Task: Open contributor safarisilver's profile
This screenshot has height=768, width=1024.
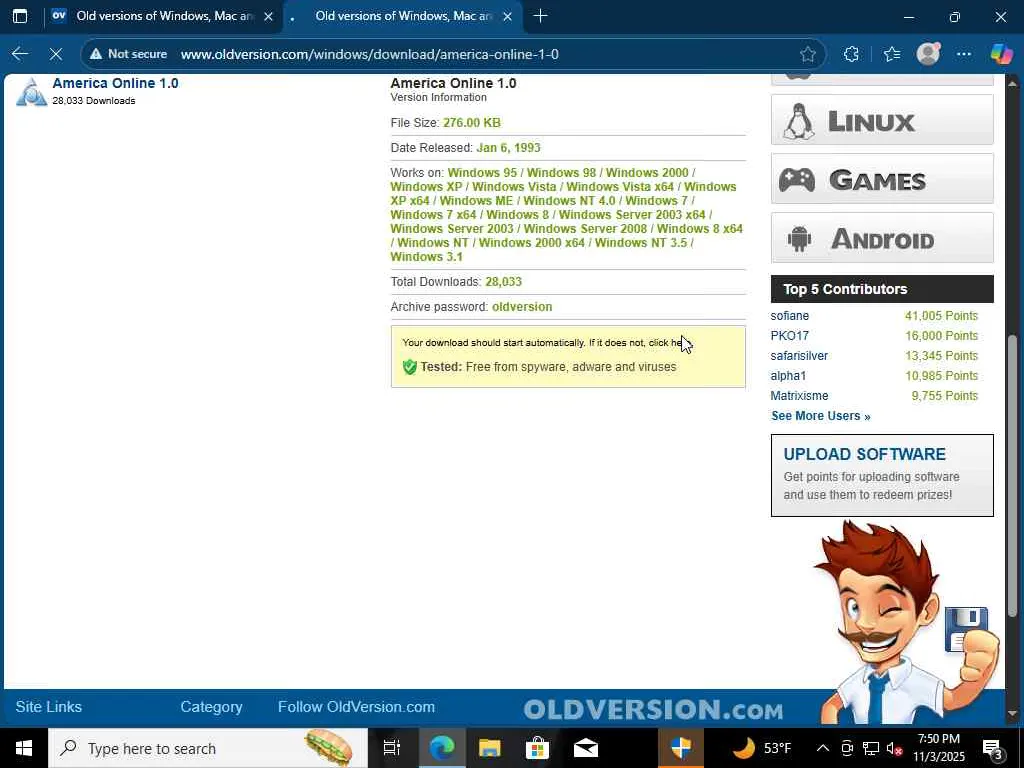Action: 799,356
